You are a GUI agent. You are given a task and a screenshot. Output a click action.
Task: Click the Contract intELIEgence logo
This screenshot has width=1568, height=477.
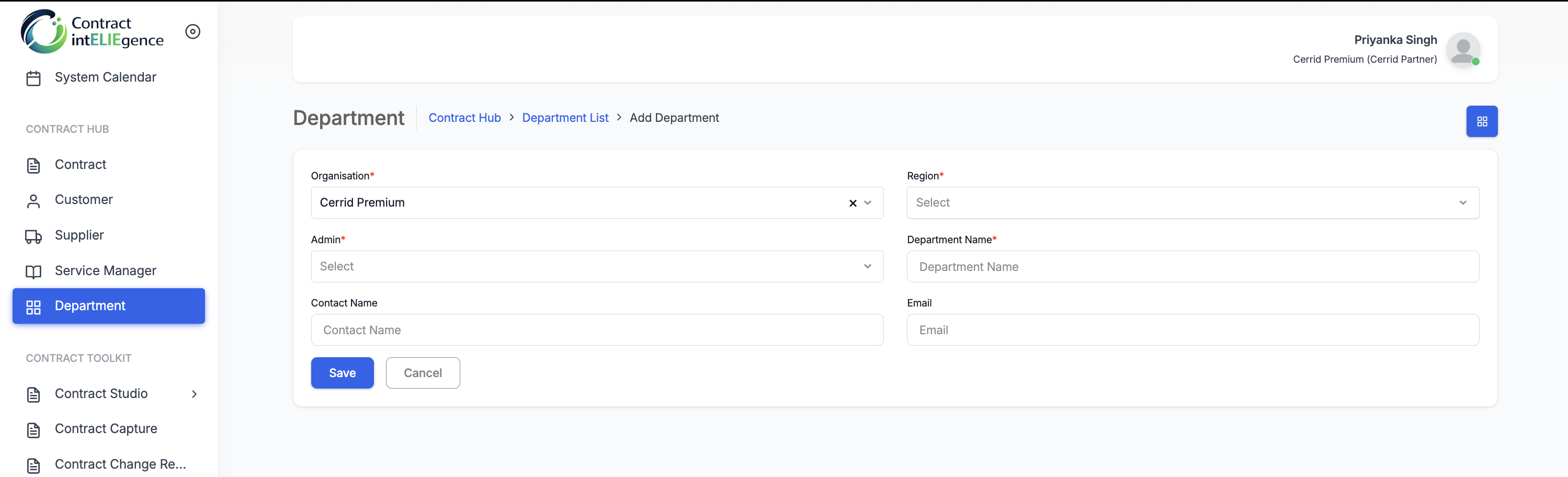click(x=92, y=31)
